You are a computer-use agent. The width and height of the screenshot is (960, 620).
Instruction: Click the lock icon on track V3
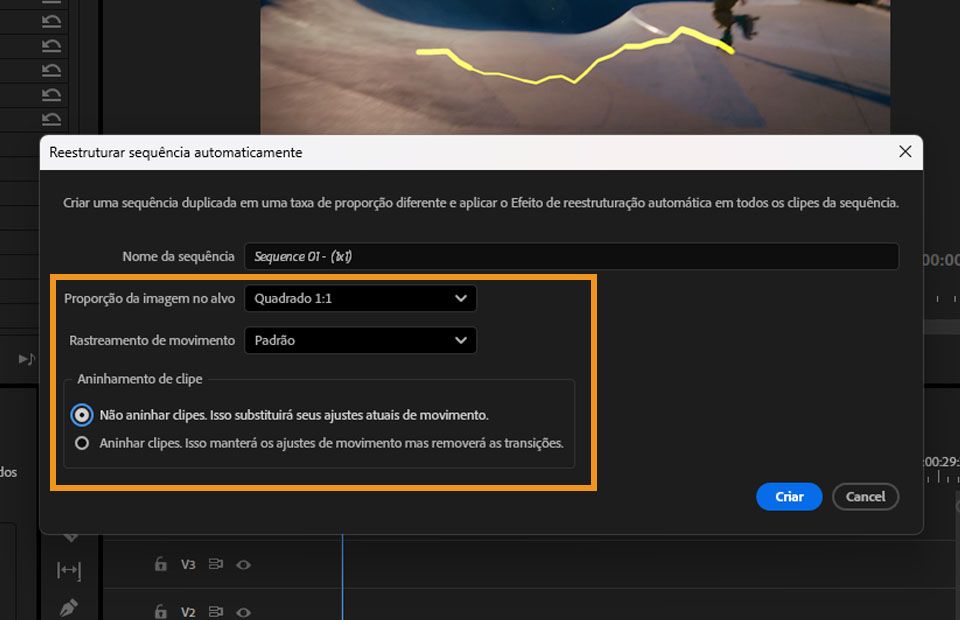click(x=160, y=564)
